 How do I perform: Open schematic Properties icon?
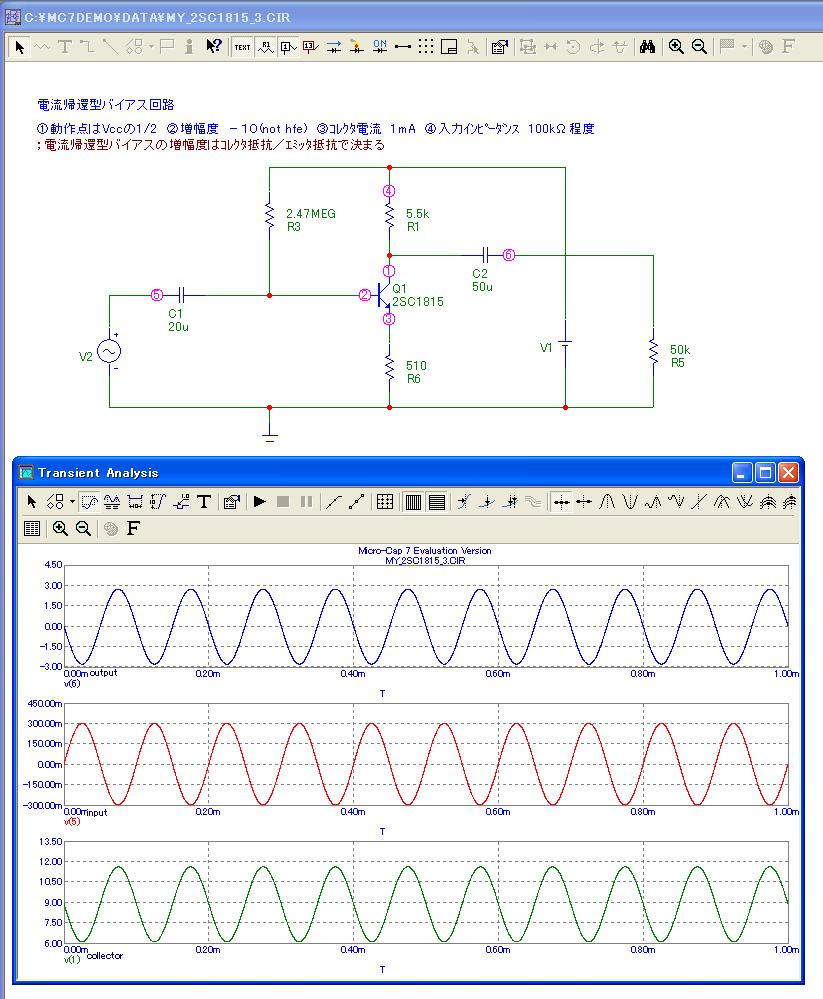click(499, 46)
